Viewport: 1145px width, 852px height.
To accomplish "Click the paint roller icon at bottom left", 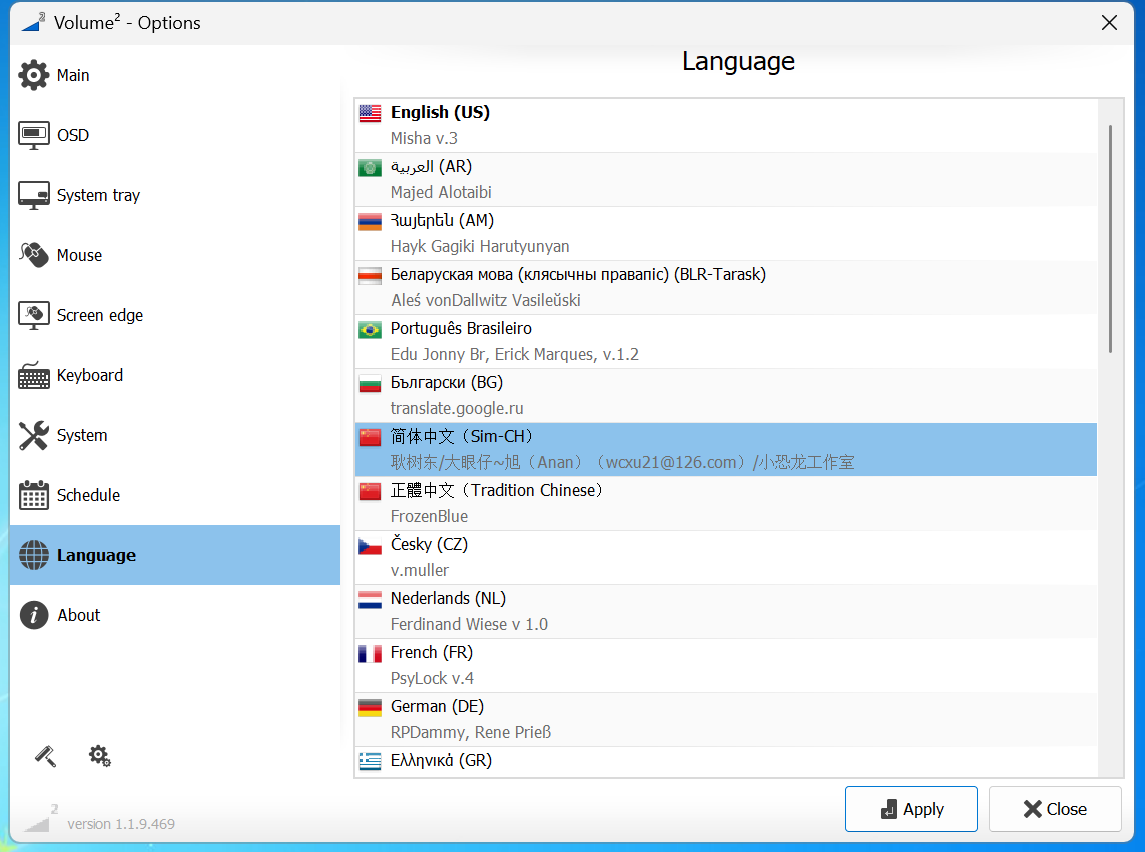I will [45, 756].
